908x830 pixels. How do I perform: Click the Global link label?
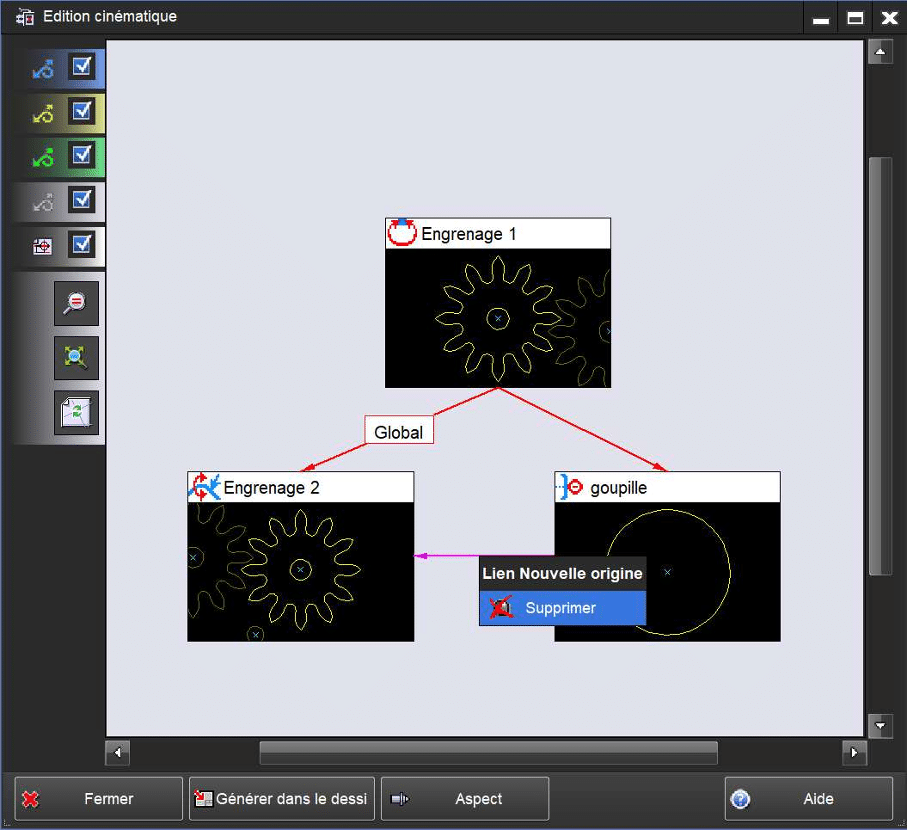tap(399, 430)
